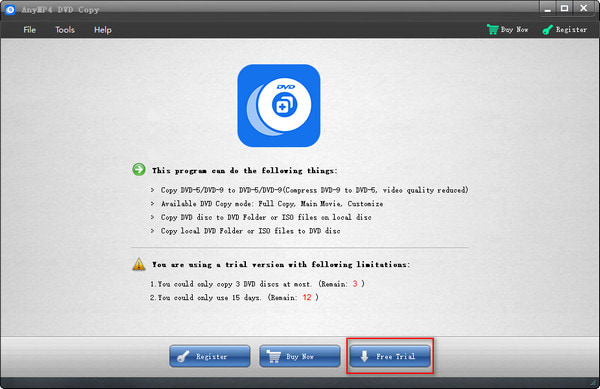Viewport: 600px width, 389px height.
Task: Click 'Copy DVD disc to DVD Folder' line
Action: click(266, 217)
